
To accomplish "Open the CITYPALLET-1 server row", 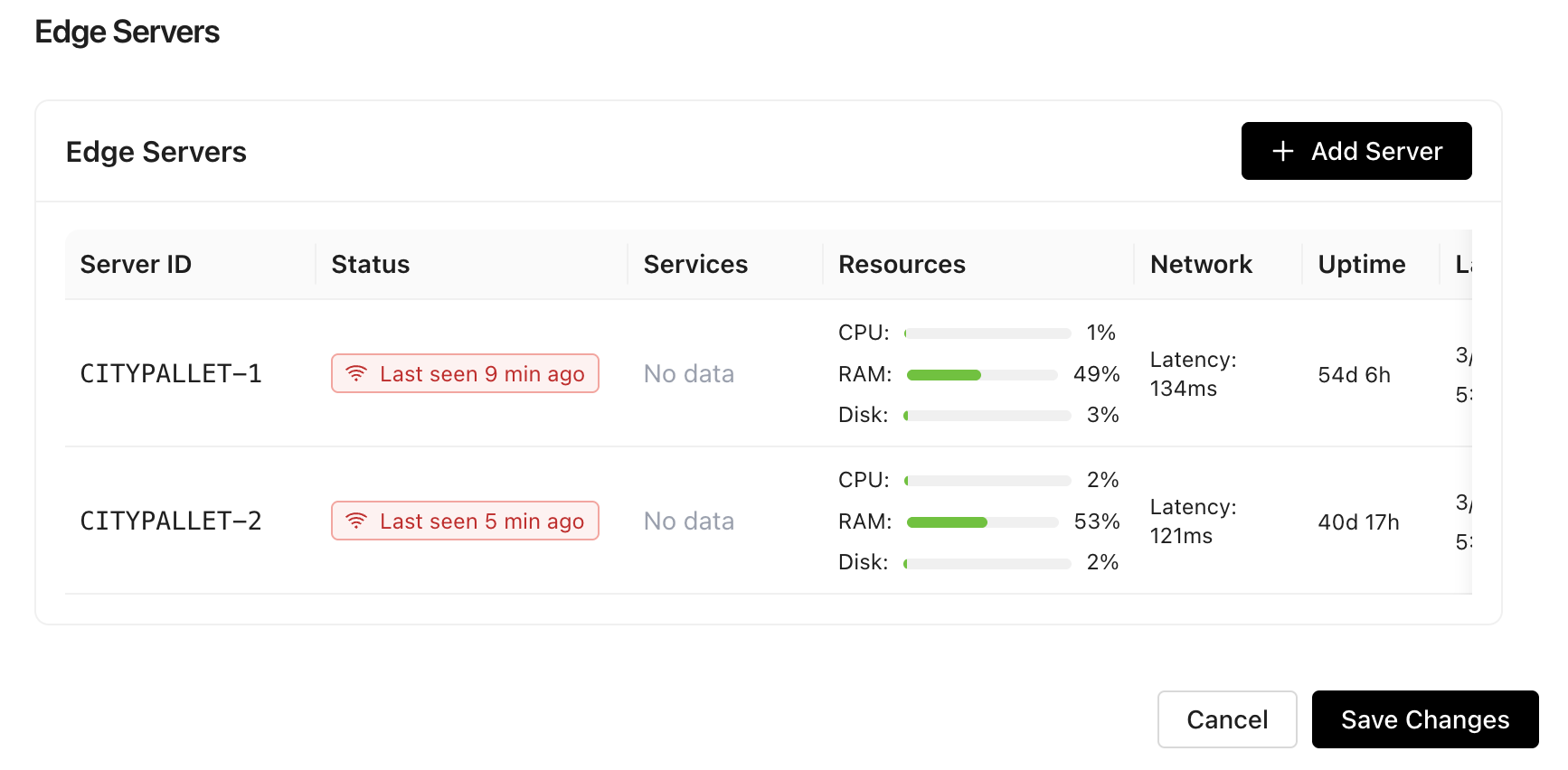I will (171, 373).
